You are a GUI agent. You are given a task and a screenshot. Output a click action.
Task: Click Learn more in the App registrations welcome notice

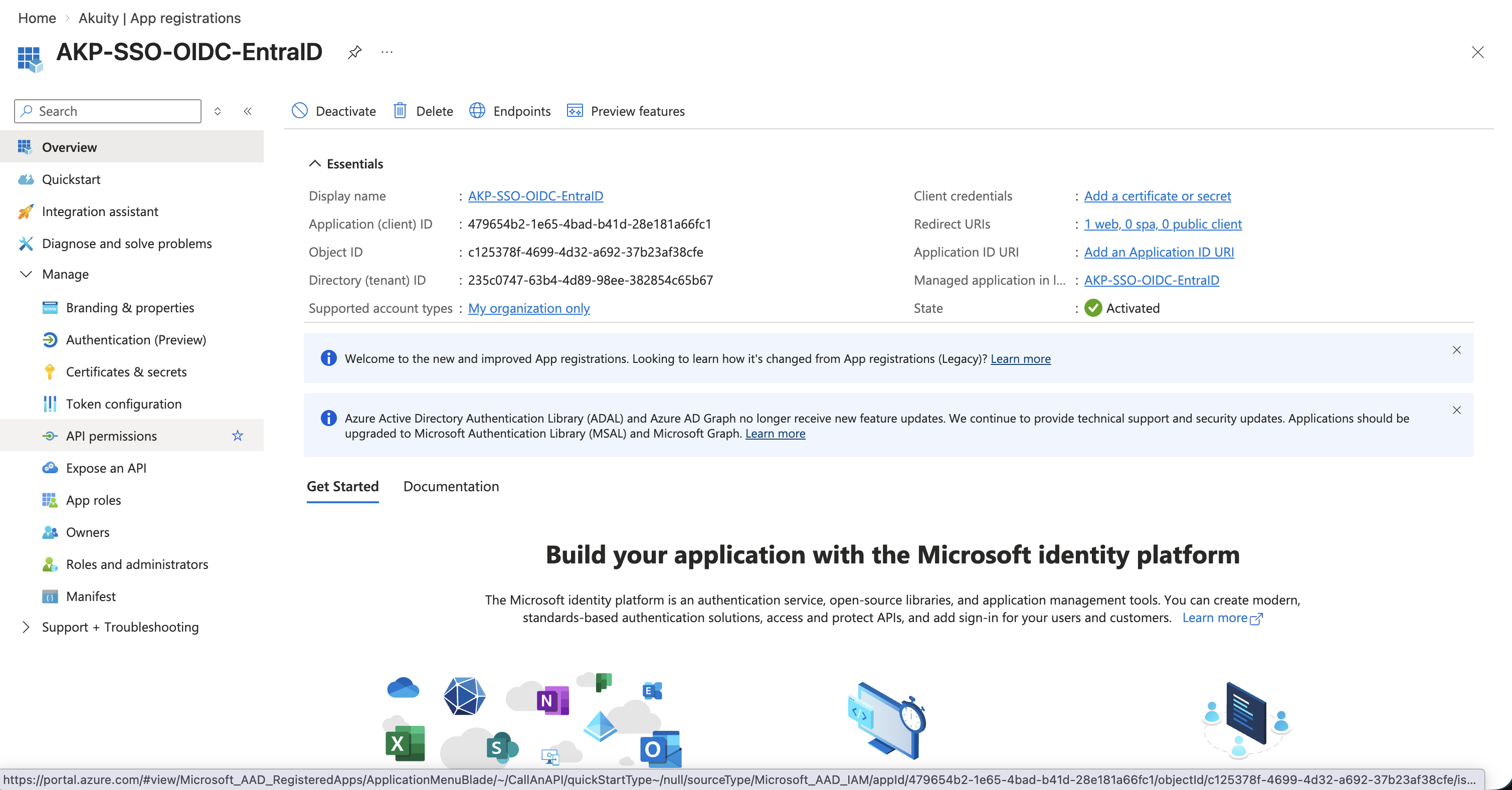coord(1020,358)
